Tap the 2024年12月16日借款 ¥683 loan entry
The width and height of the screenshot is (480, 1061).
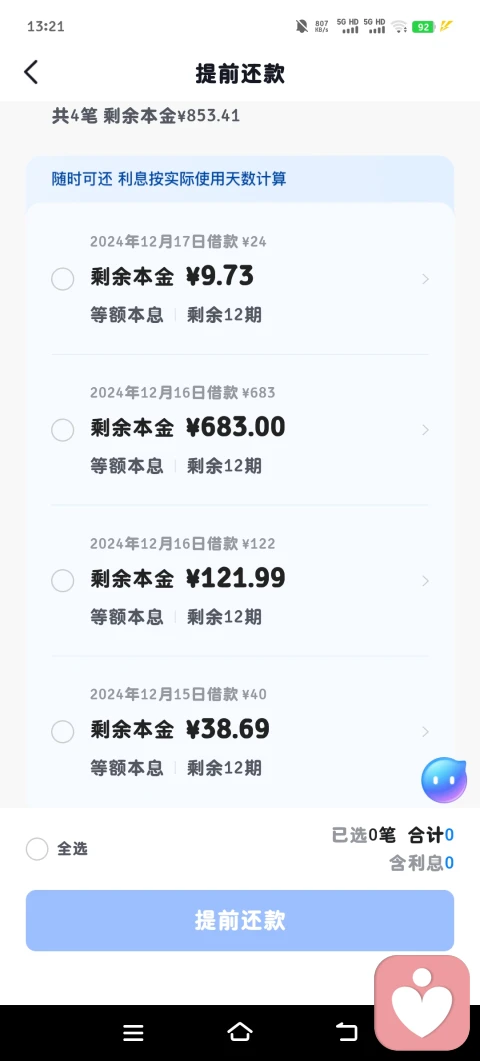click(240, 430)
